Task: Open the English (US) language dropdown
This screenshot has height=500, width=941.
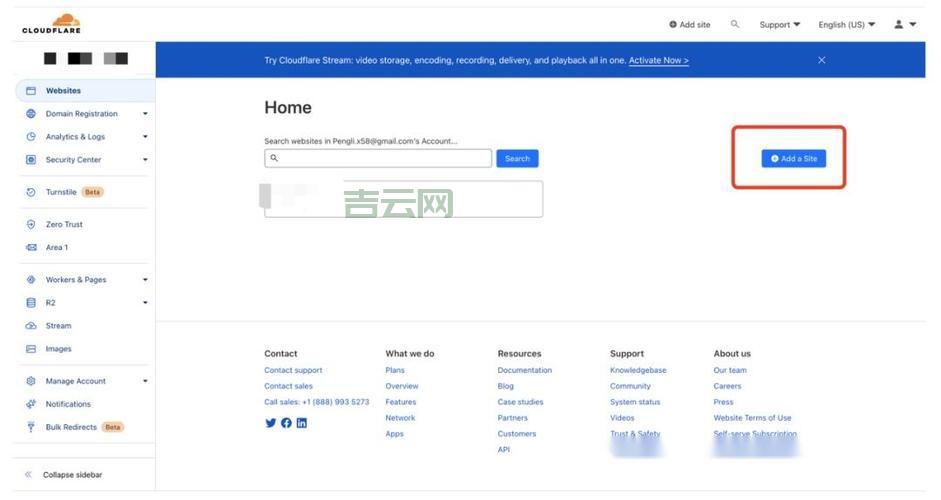Action: [846, 25]
